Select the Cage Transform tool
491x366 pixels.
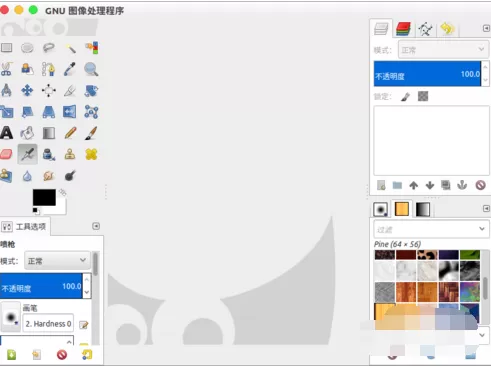pyautogui.click(x=91, y=112)
